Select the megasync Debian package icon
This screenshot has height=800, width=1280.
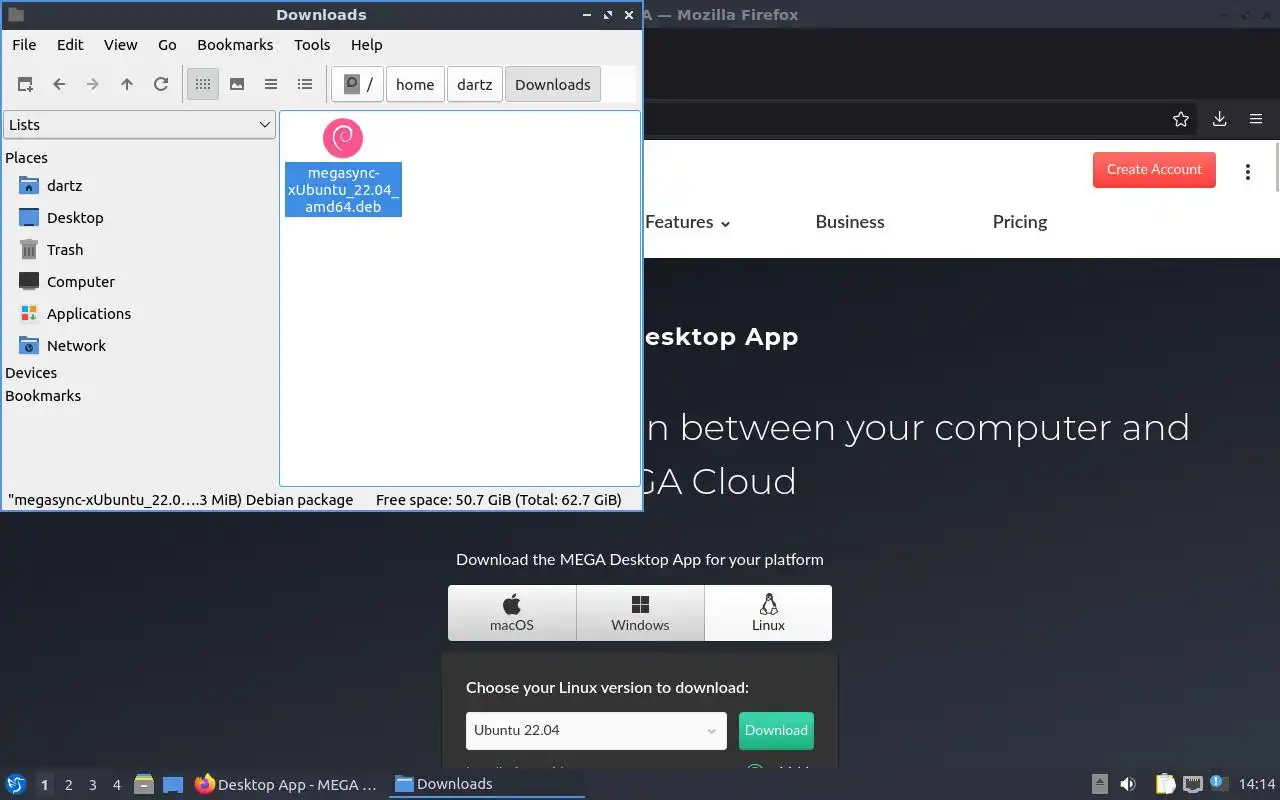(x=343, y=138)
